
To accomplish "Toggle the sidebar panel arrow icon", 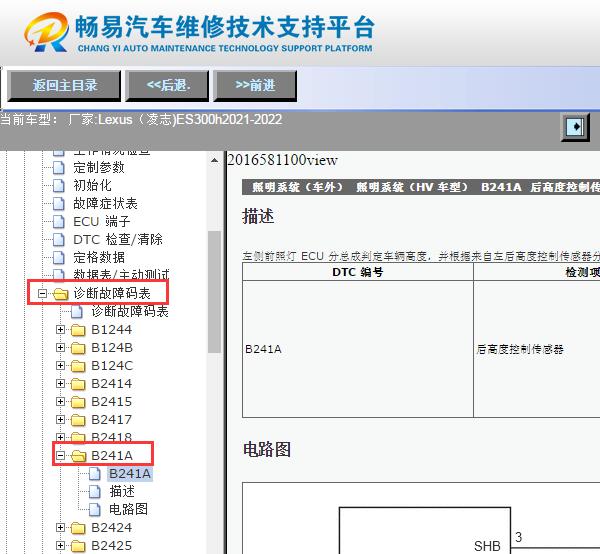I will pos(575,127).
